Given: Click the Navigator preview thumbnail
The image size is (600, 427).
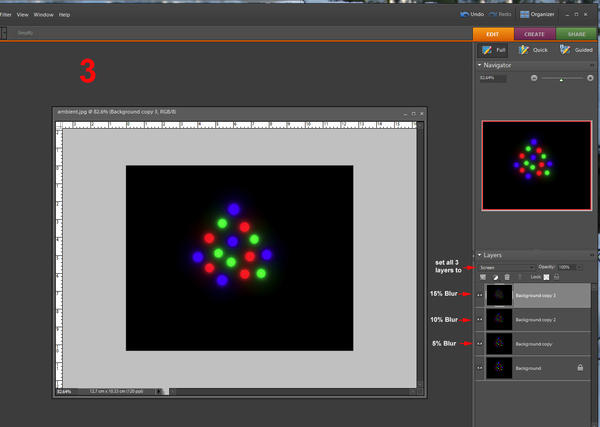Looking at the screenshot, I should 536,165.
